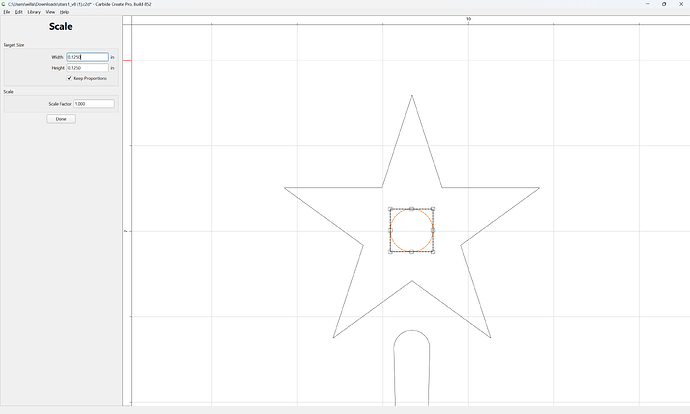Open the File menu
The height and width of the screenshot is (414, 690).
click(7, 12)
